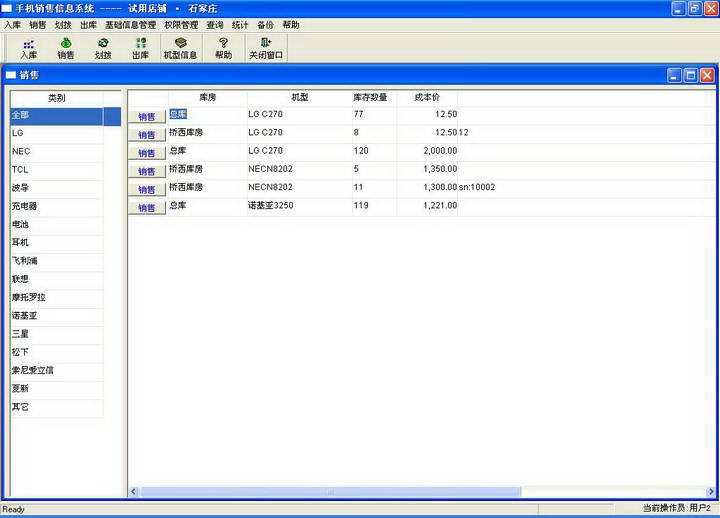The width and height of the screenshot is (720, 518).
Task: Click the note cell sn:10002
Action: (x=477, y=187)
